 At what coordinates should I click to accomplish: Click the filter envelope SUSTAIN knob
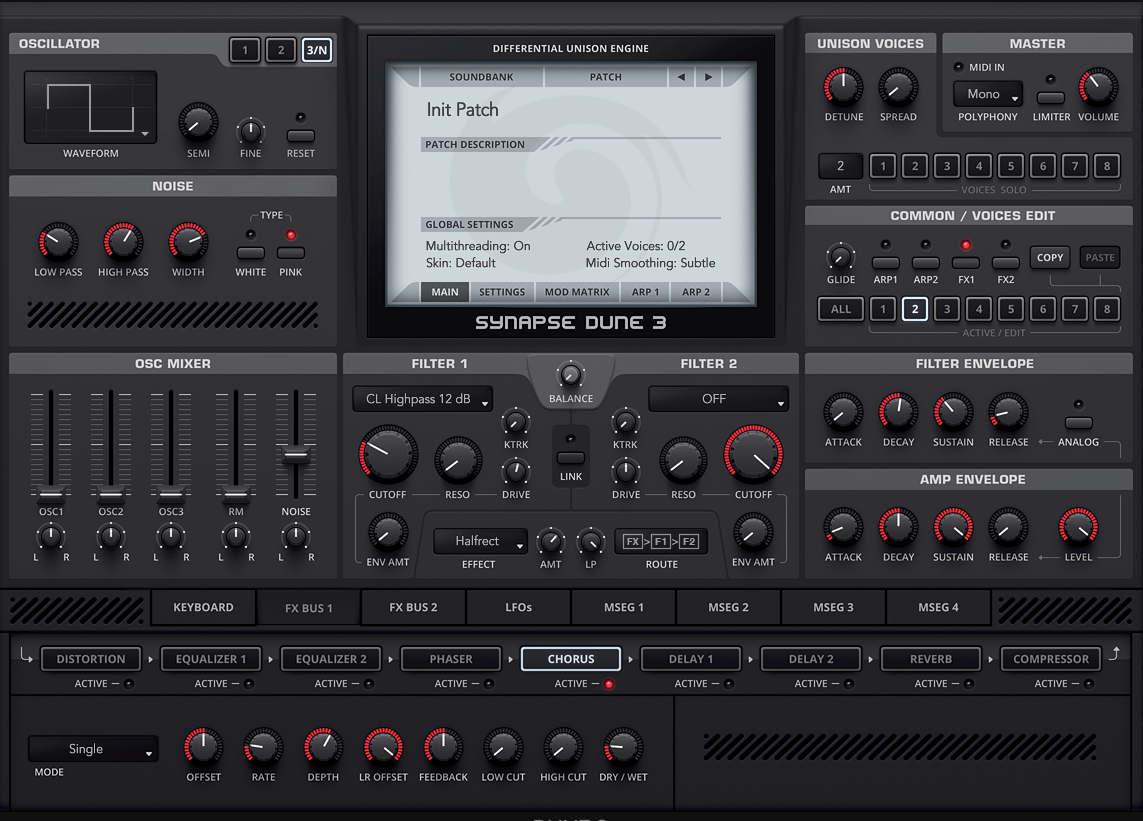(953, 413)
